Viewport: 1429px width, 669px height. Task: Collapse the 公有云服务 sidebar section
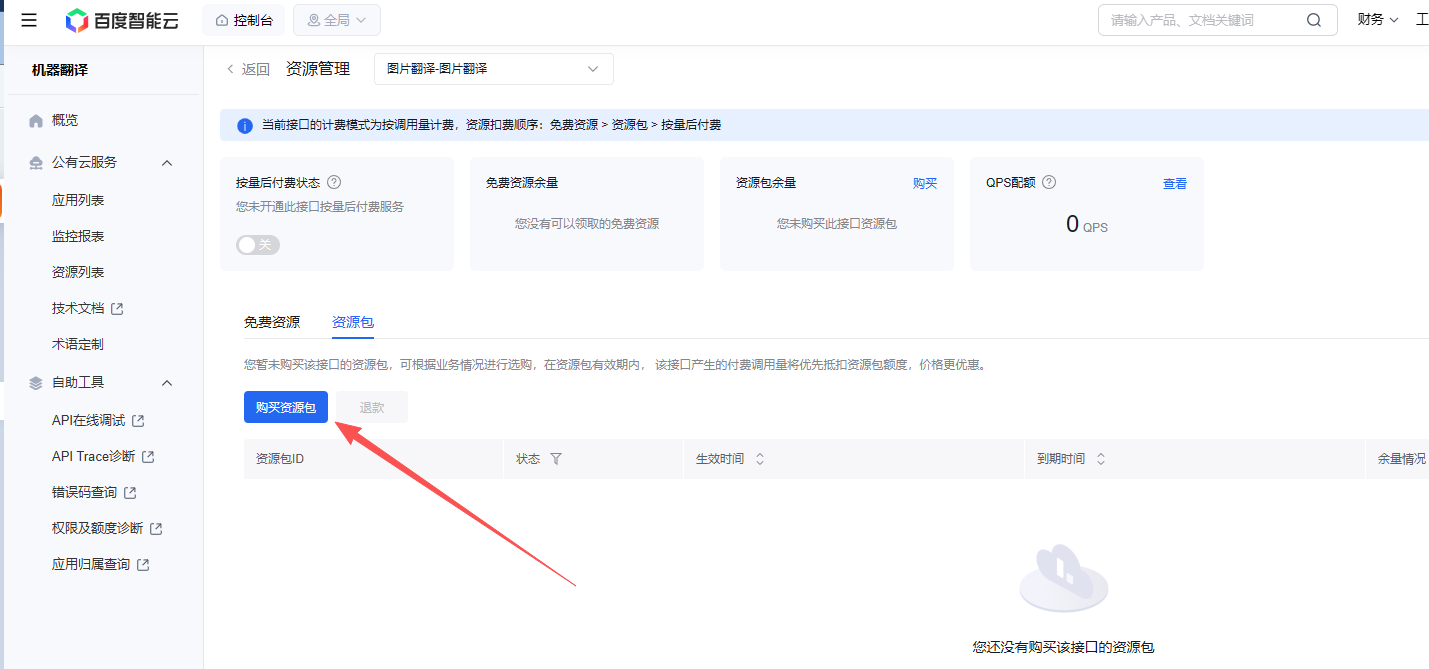coord(167,163)
